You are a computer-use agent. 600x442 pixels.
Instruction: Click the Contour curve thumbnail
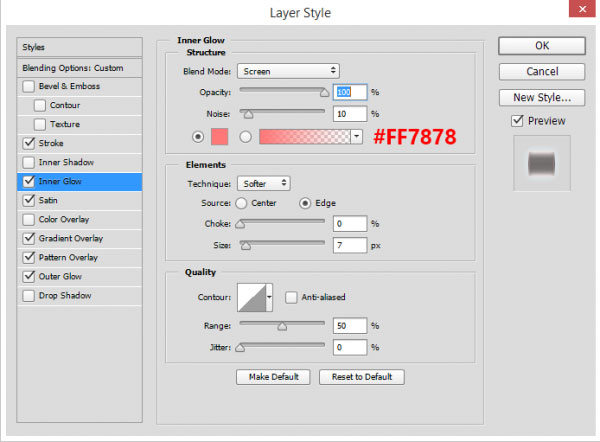coord(251,297)
